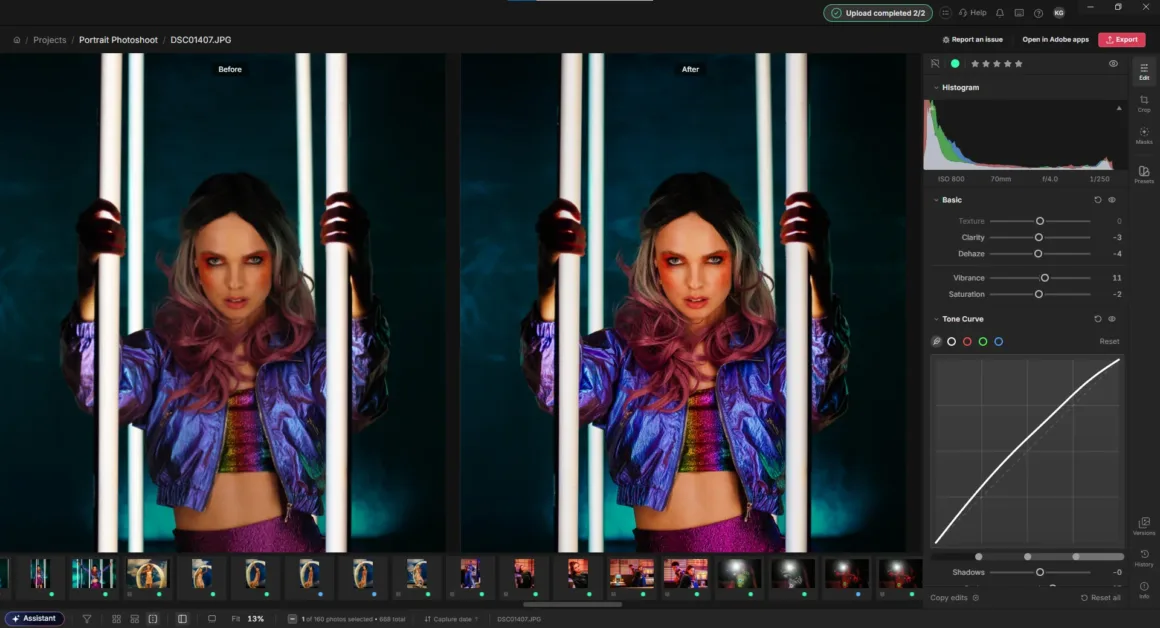The width and height of the screenshot is (1160, 628).
Task: Click the Copy edits settings icon
Action: coord(976,598)
